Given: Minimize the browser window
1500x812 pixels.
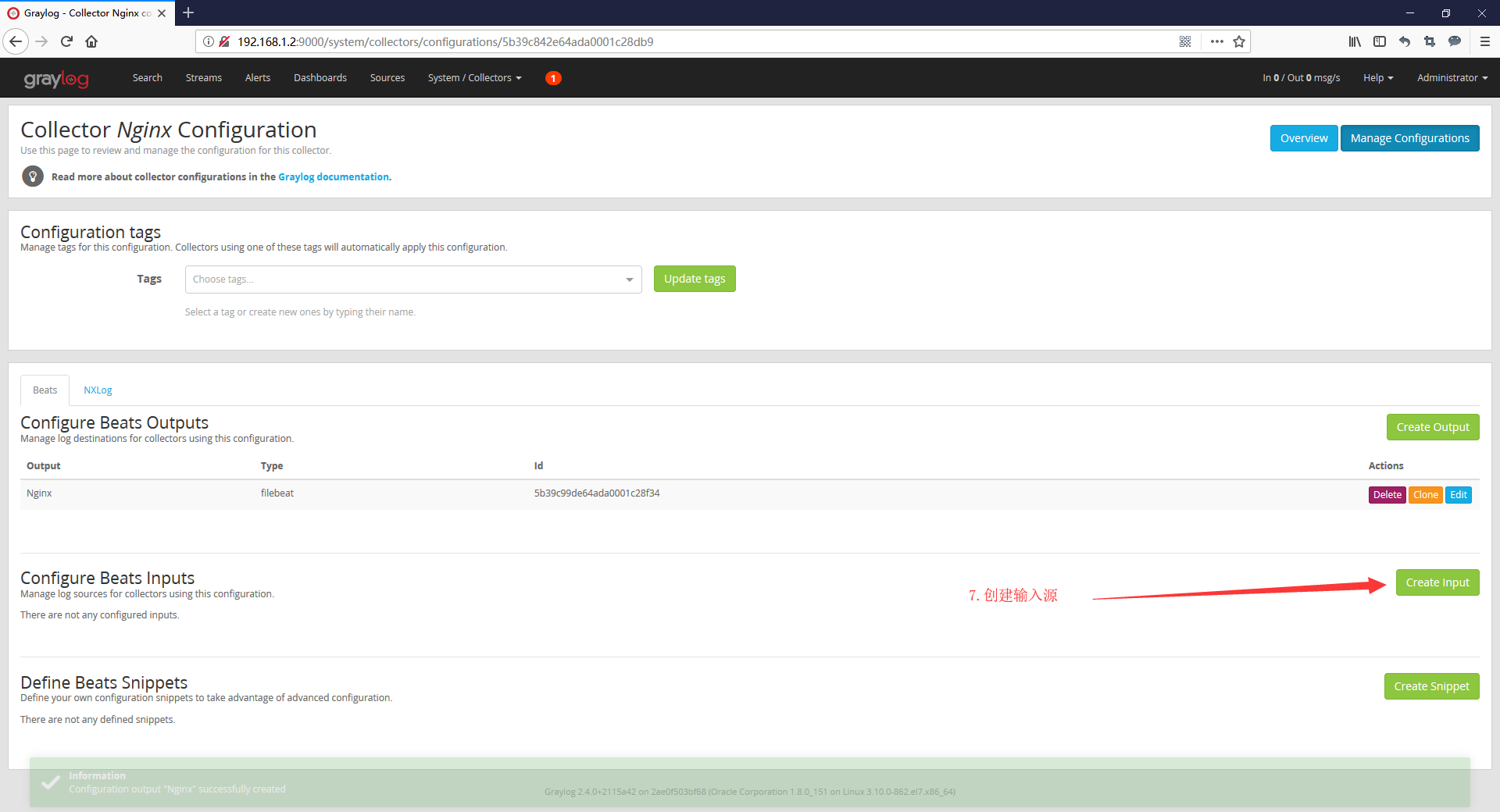Looking at the screenshot, I should coord(1410,12).
